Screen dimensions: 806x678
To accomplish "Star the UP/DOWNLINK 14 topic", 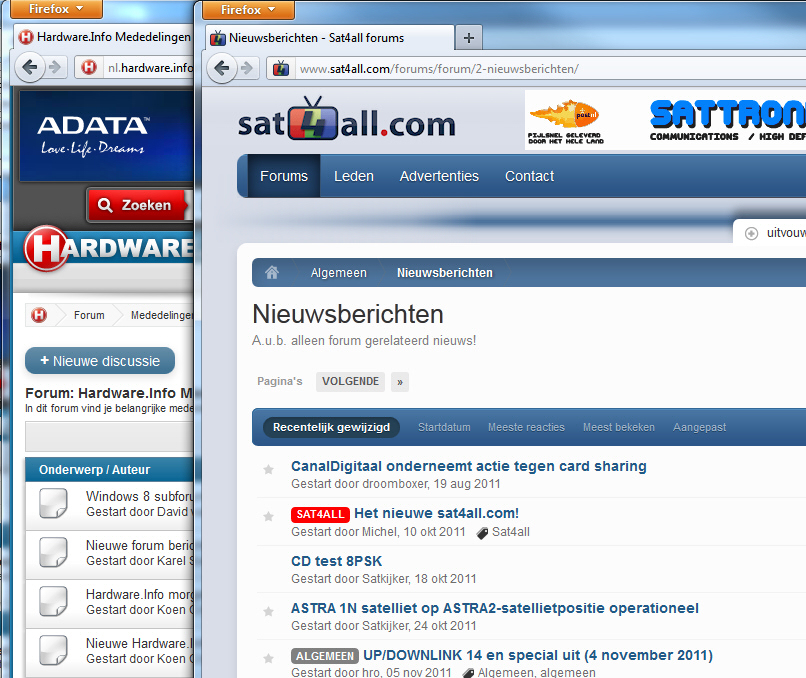I will (x=268, y=658).
